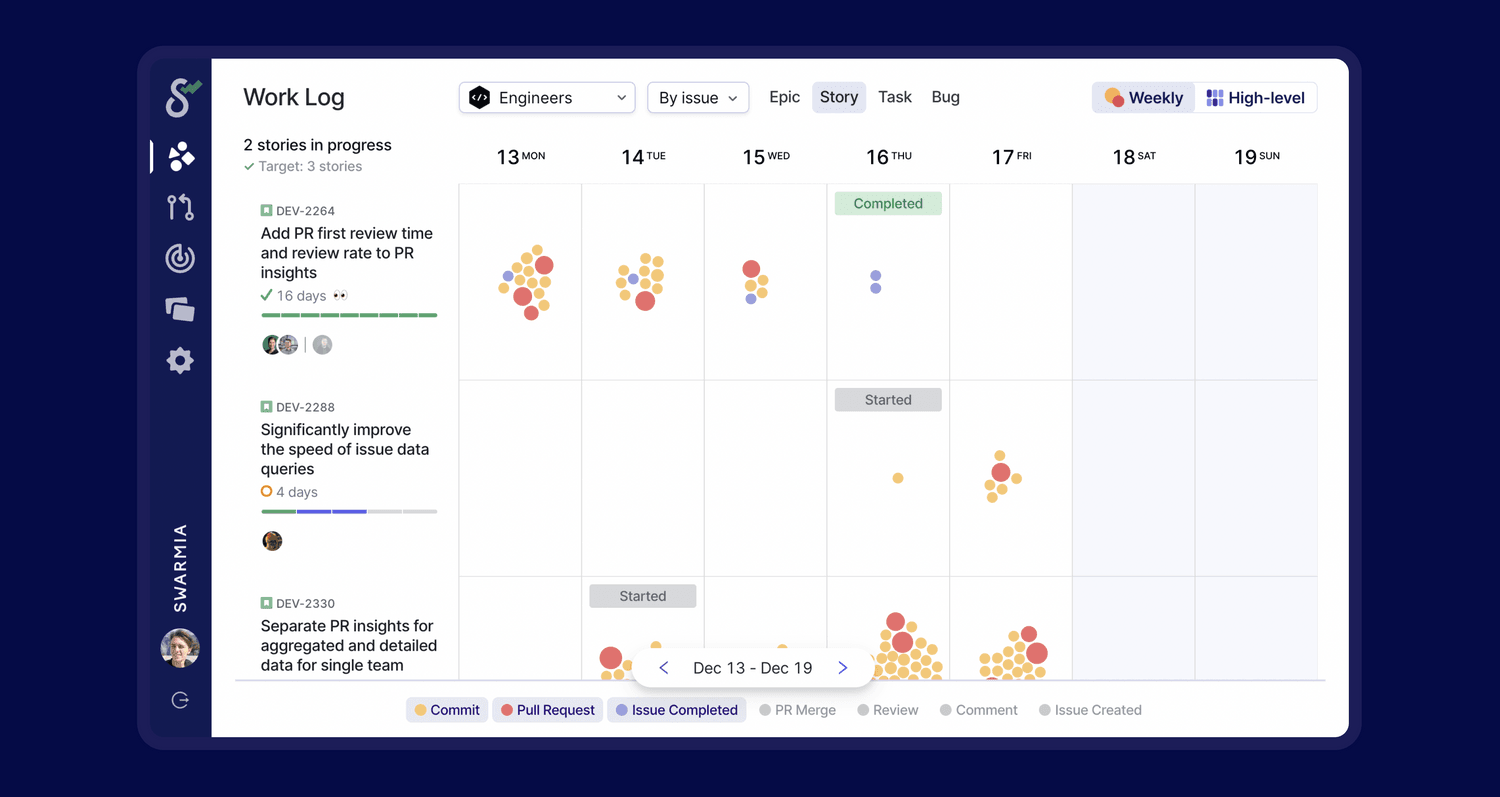
Task: Open the stacked panels icon in sidebar
Action: 180,309
